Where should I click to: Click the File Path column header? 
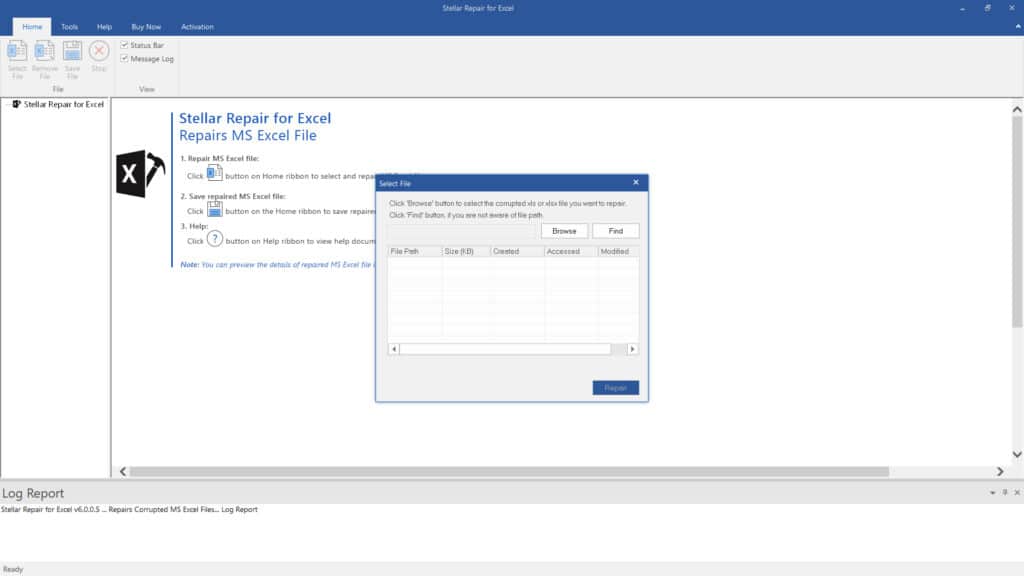415,251
